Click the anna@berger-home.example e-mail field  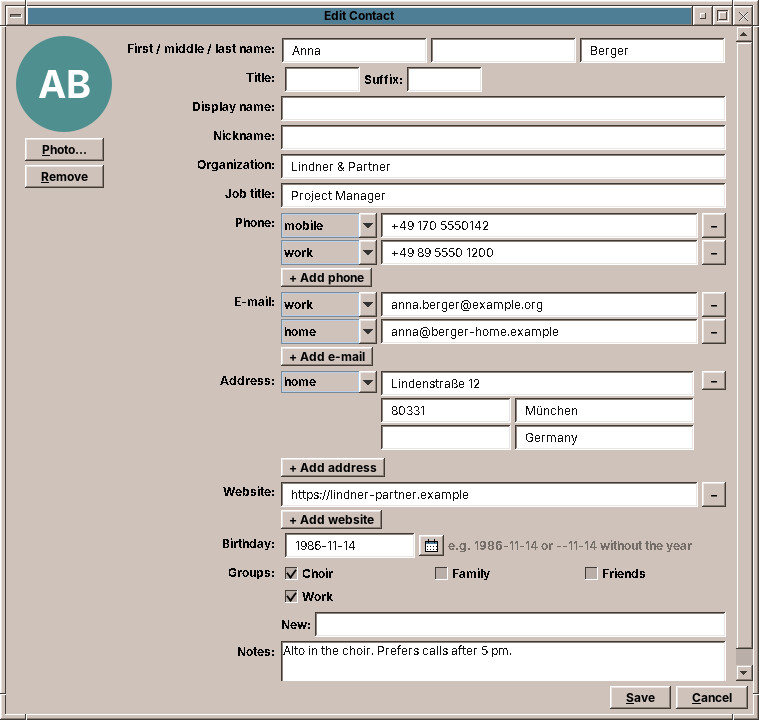pos(539,332)
